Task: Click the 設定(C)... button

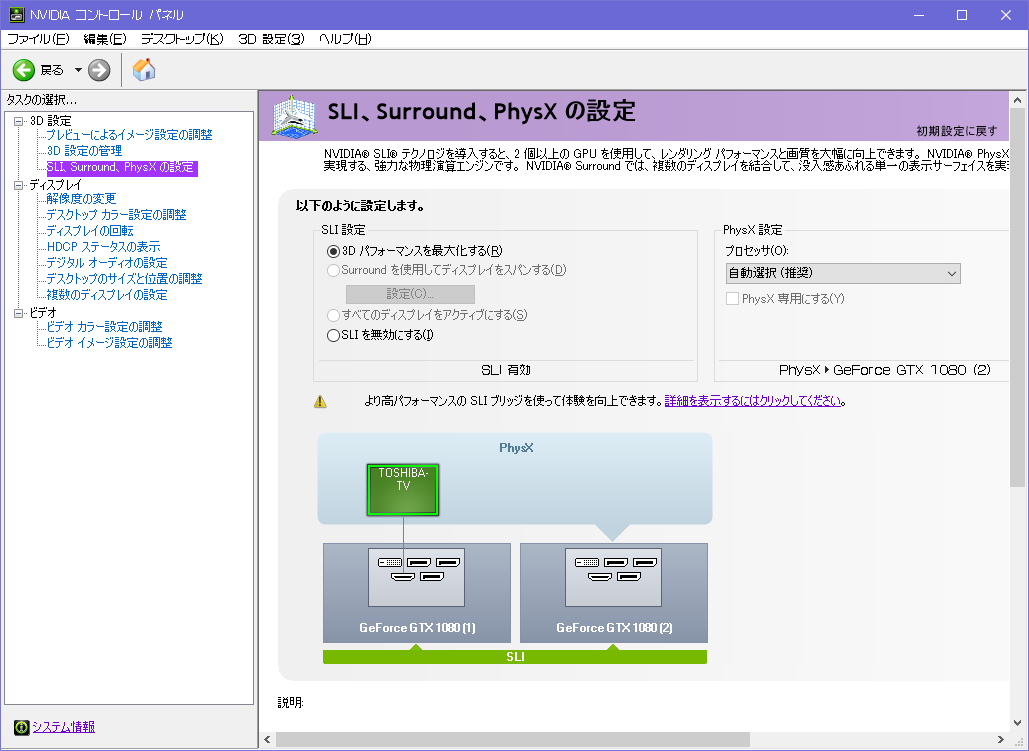Action: [410, 293]
